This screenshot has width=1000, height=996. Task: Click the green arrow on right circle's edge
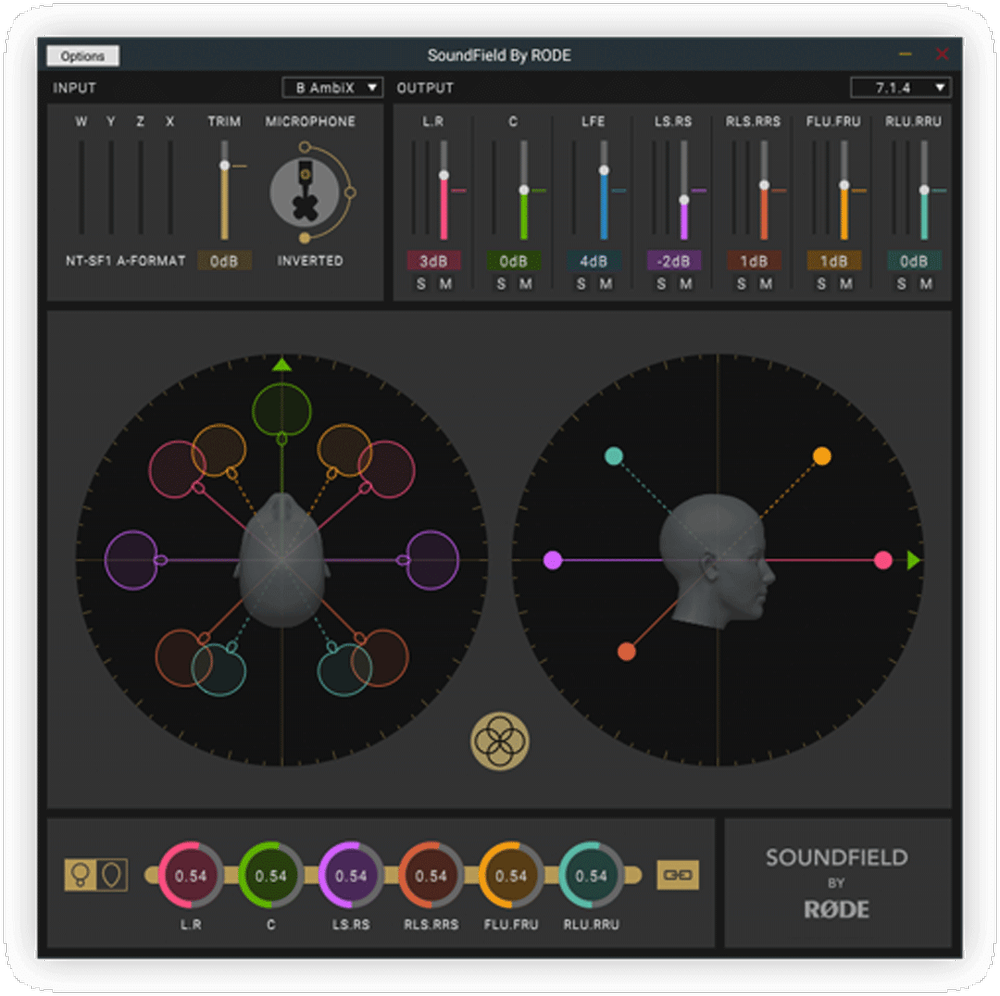(912, 562)
